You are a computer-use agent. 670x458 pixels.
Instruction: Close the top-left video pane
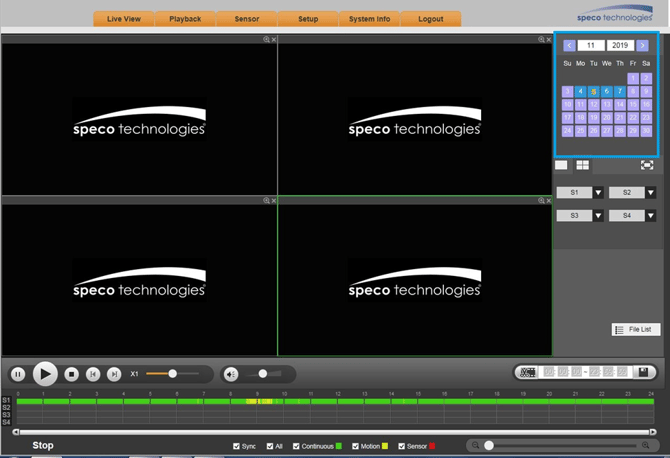click(x=274, y=39)
